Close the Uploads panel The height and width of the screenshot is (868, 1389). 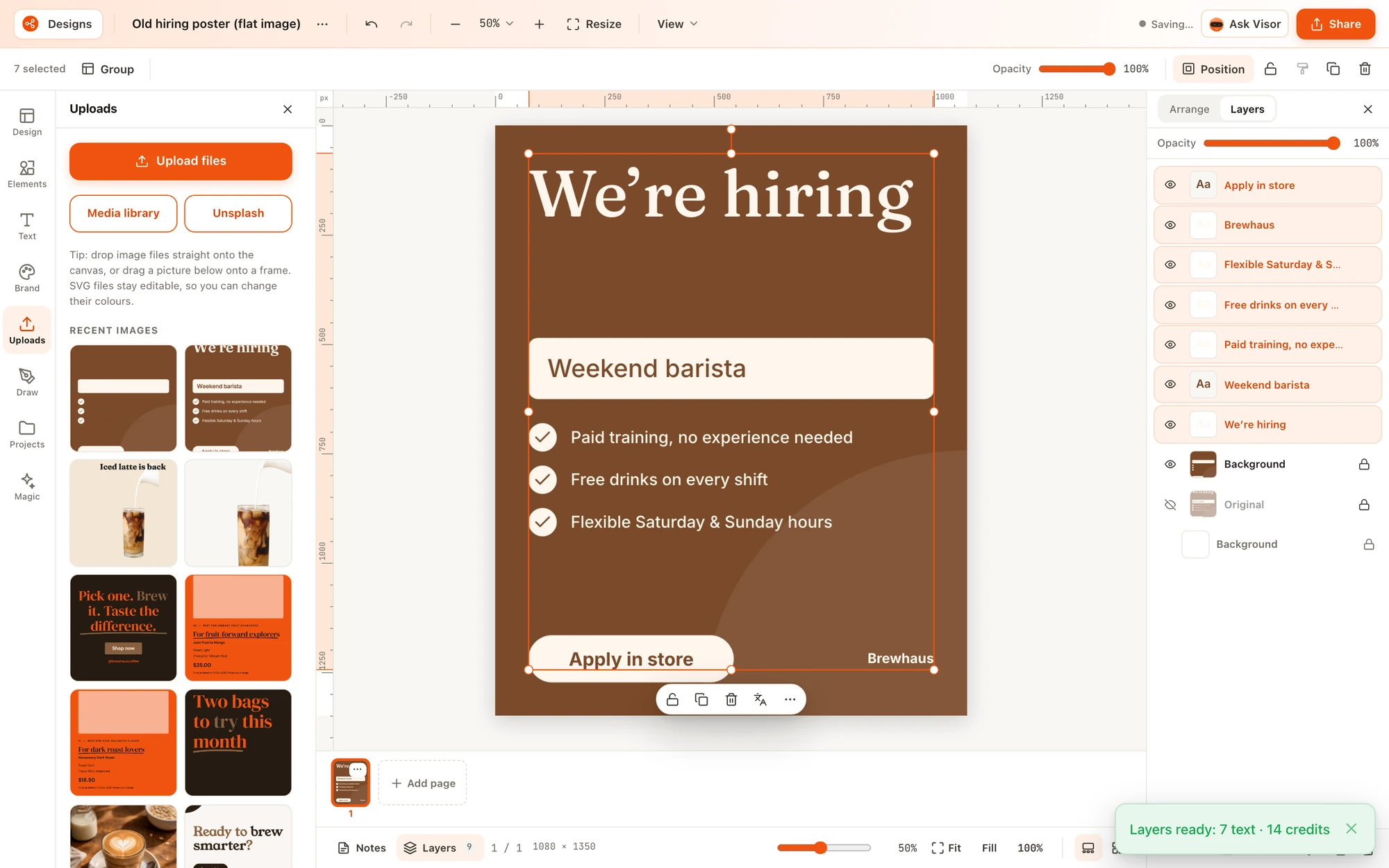(x=288, y=109)
